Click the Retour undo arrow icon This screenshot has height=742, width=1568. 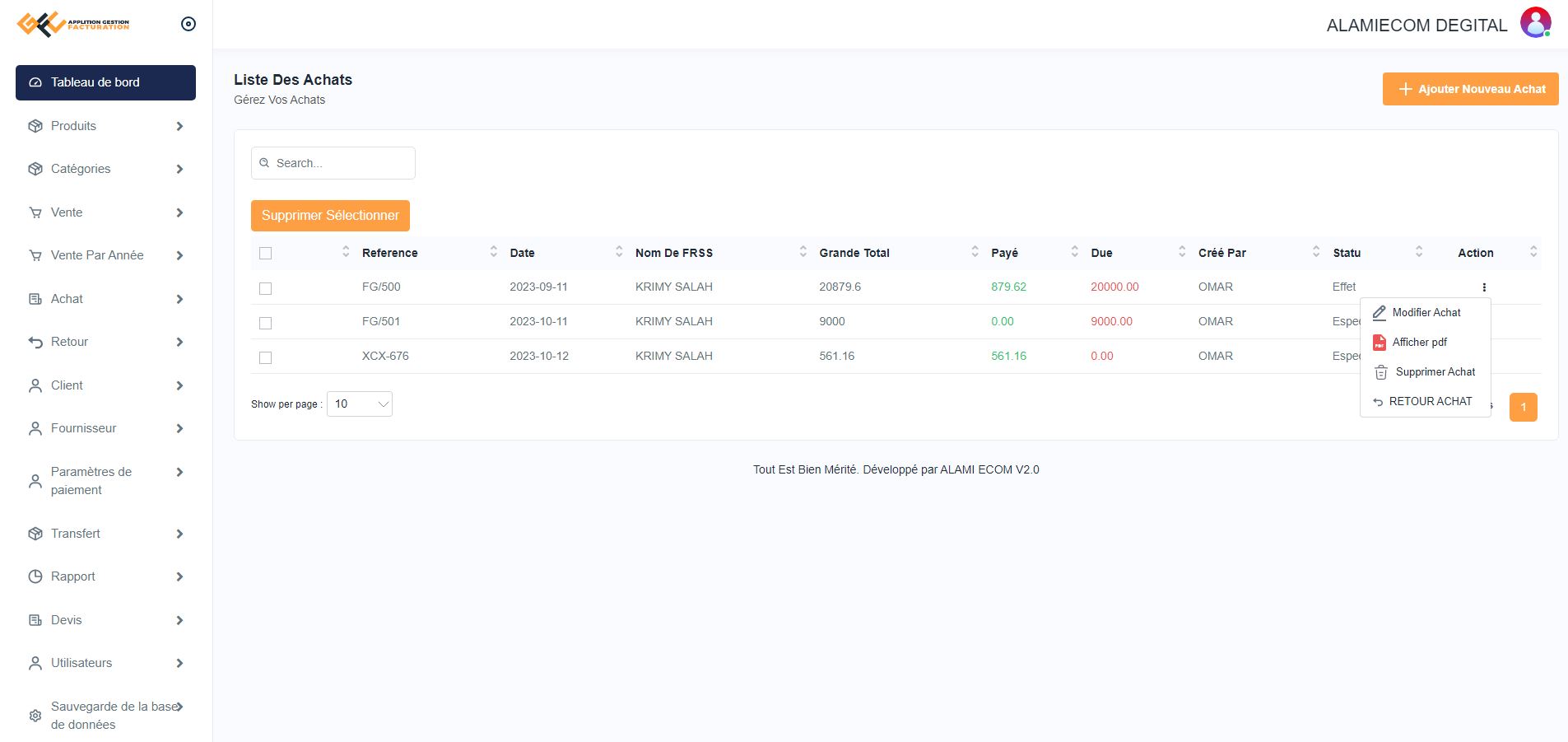click(x=35, y=342)
